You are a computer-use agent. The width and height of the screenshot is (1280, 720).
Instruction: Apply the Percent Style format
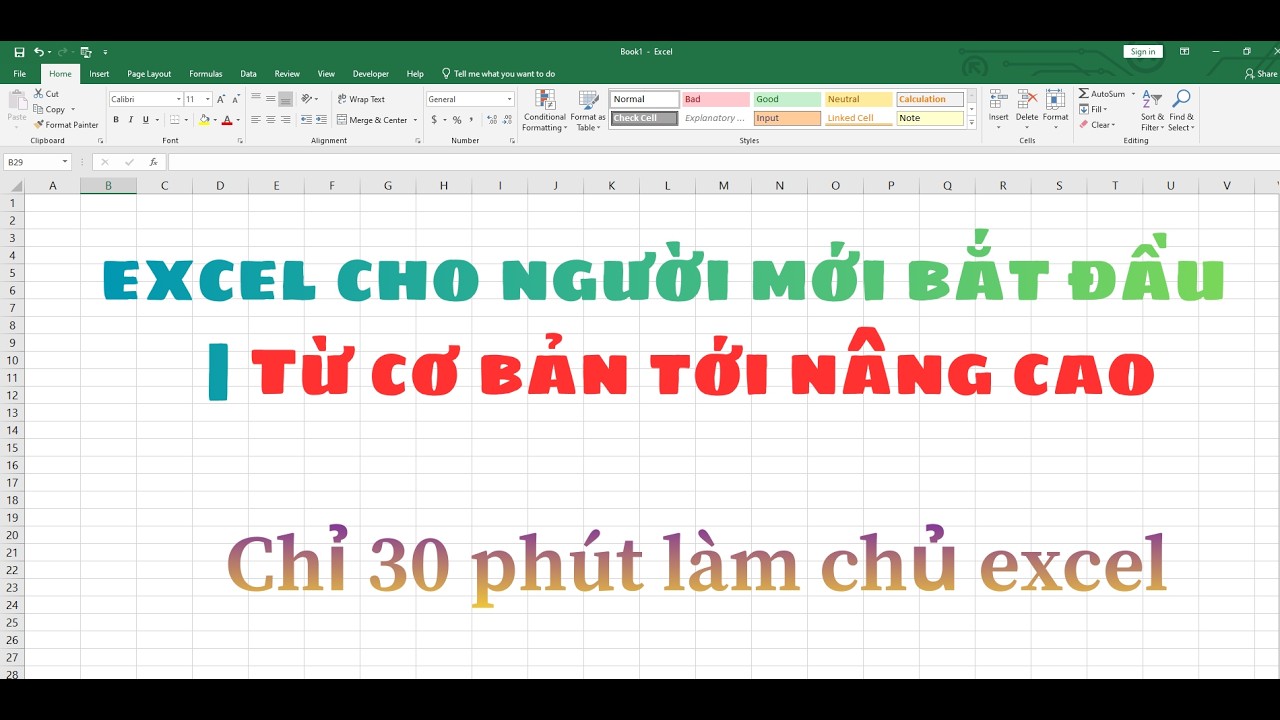point(457,120)
